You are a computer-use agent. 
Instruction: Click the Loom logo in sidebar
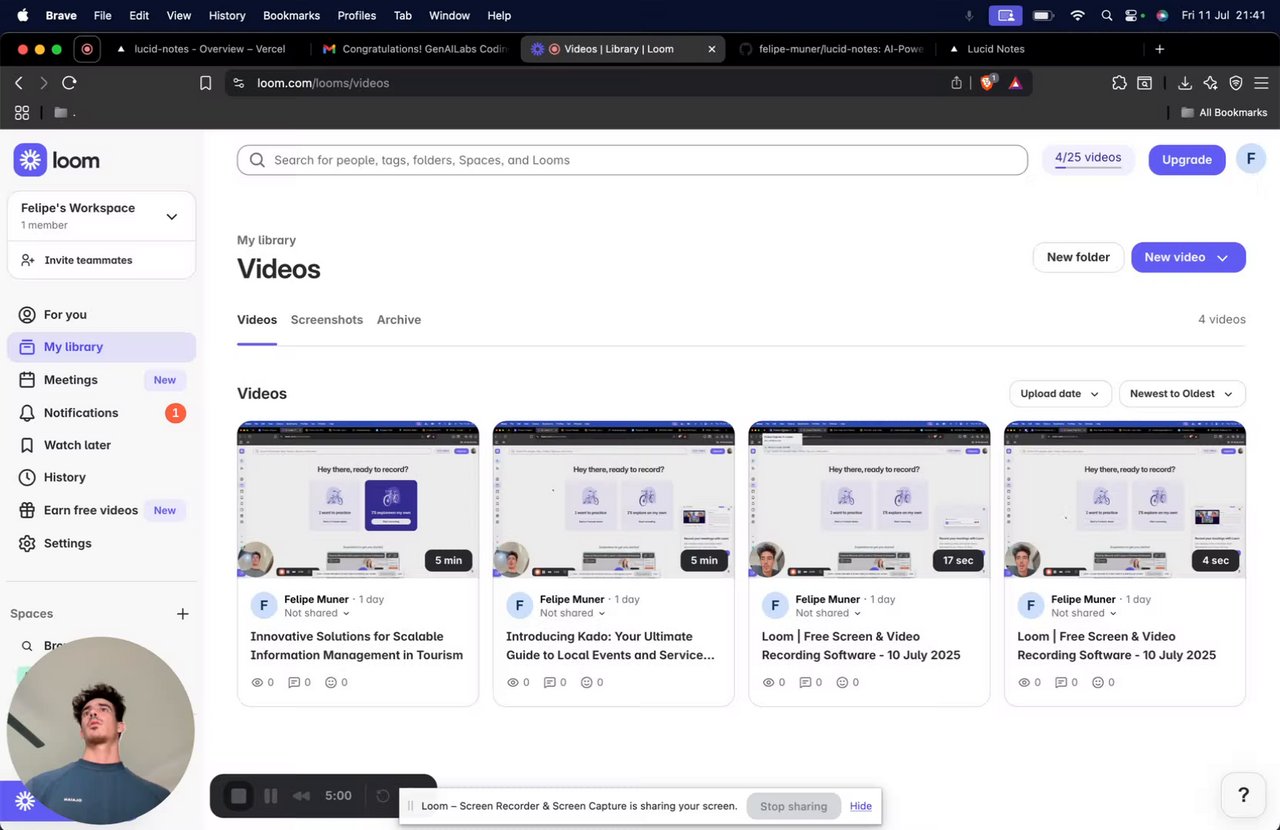click(x=56, y=160)
